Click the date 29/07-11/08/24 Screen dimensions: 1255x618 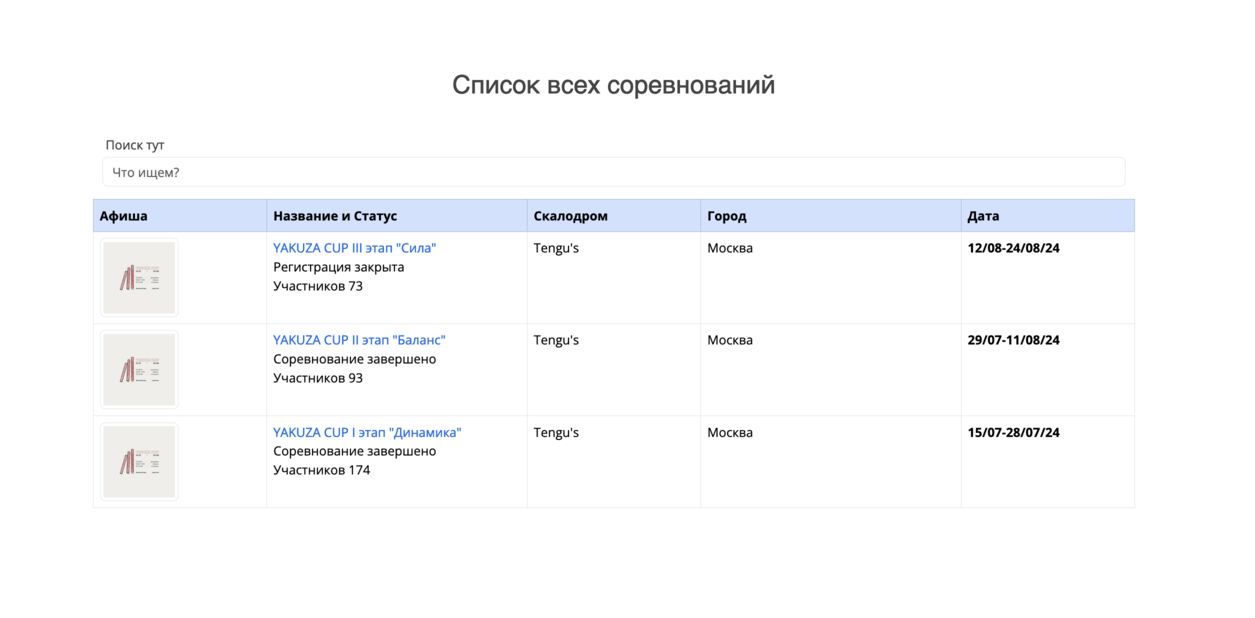coord(1013,340)
